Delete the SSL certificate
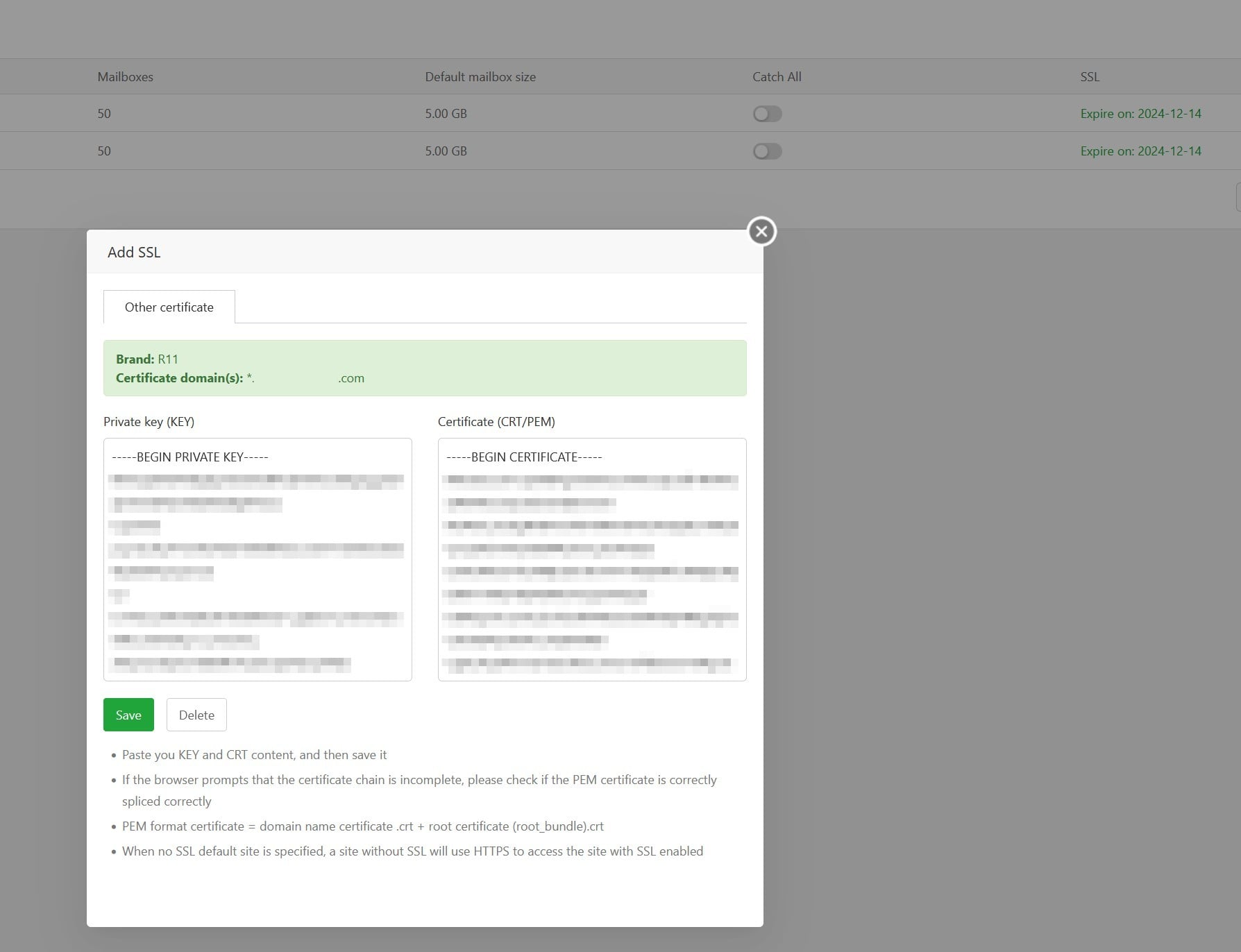Viewport: 1241px width, 952px height. coord(196,715)
